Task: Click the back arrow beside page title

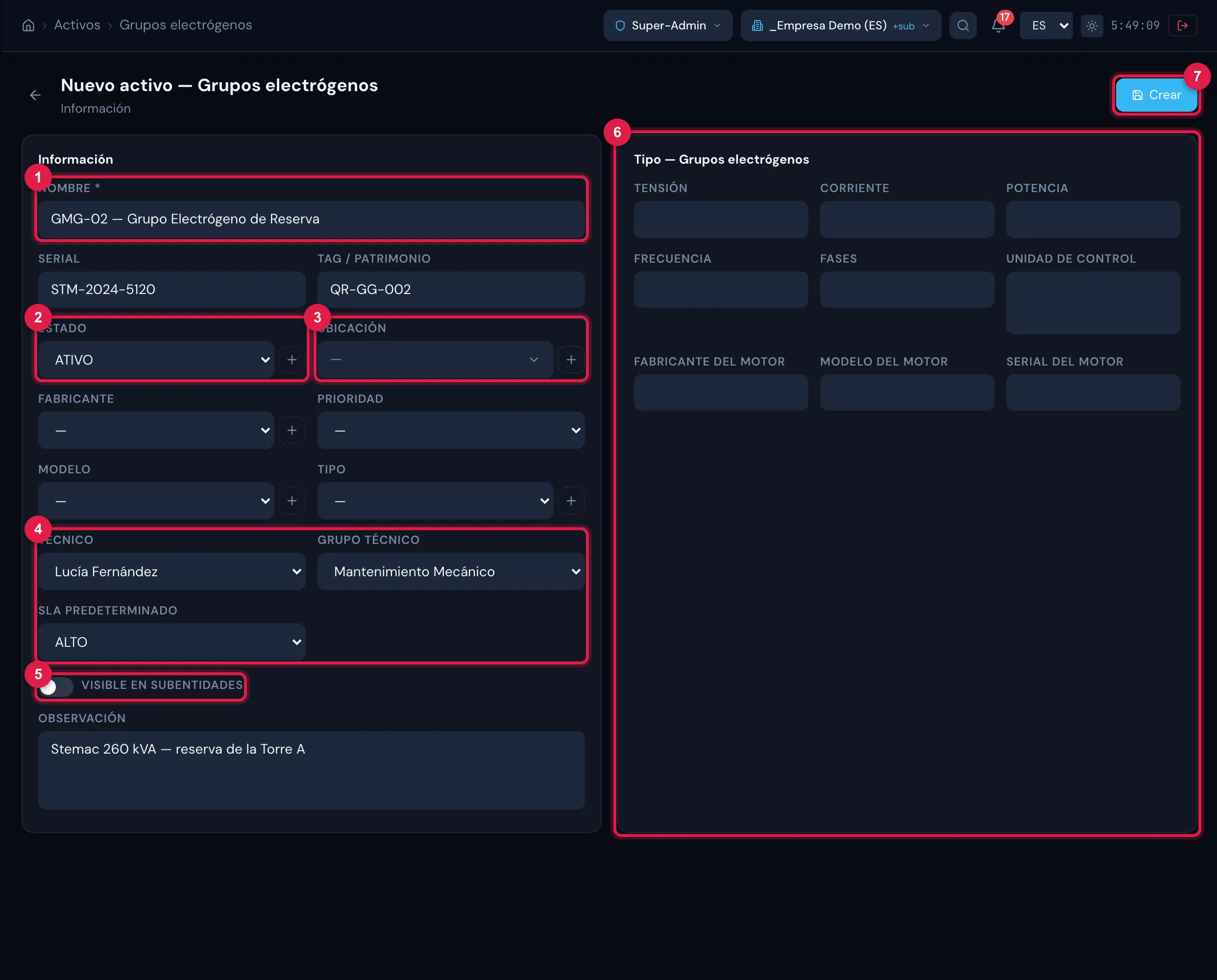Action: (x=35, y=96)
